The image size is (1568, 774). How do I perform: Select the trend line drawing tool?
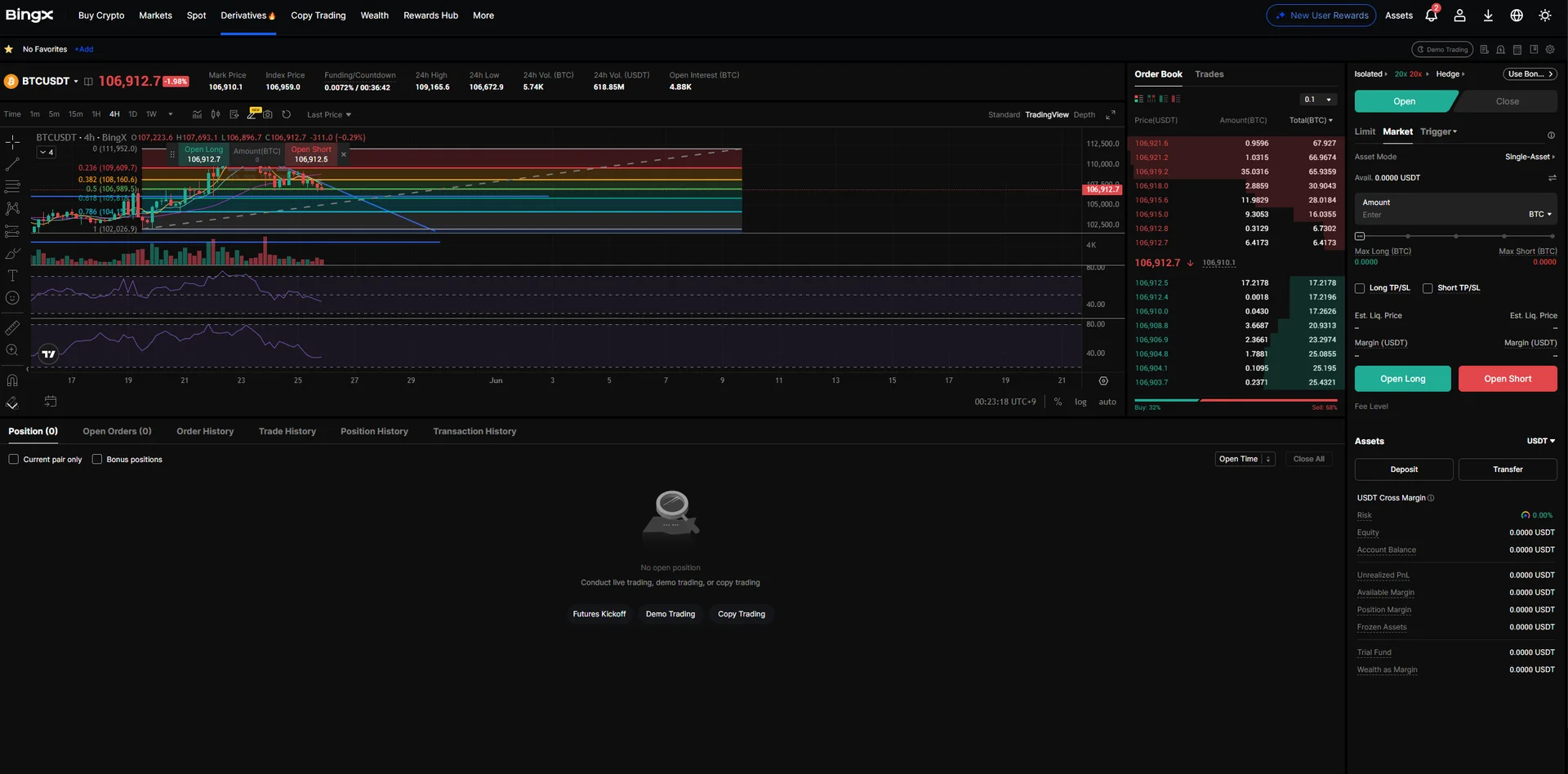[x=12, y=164]
